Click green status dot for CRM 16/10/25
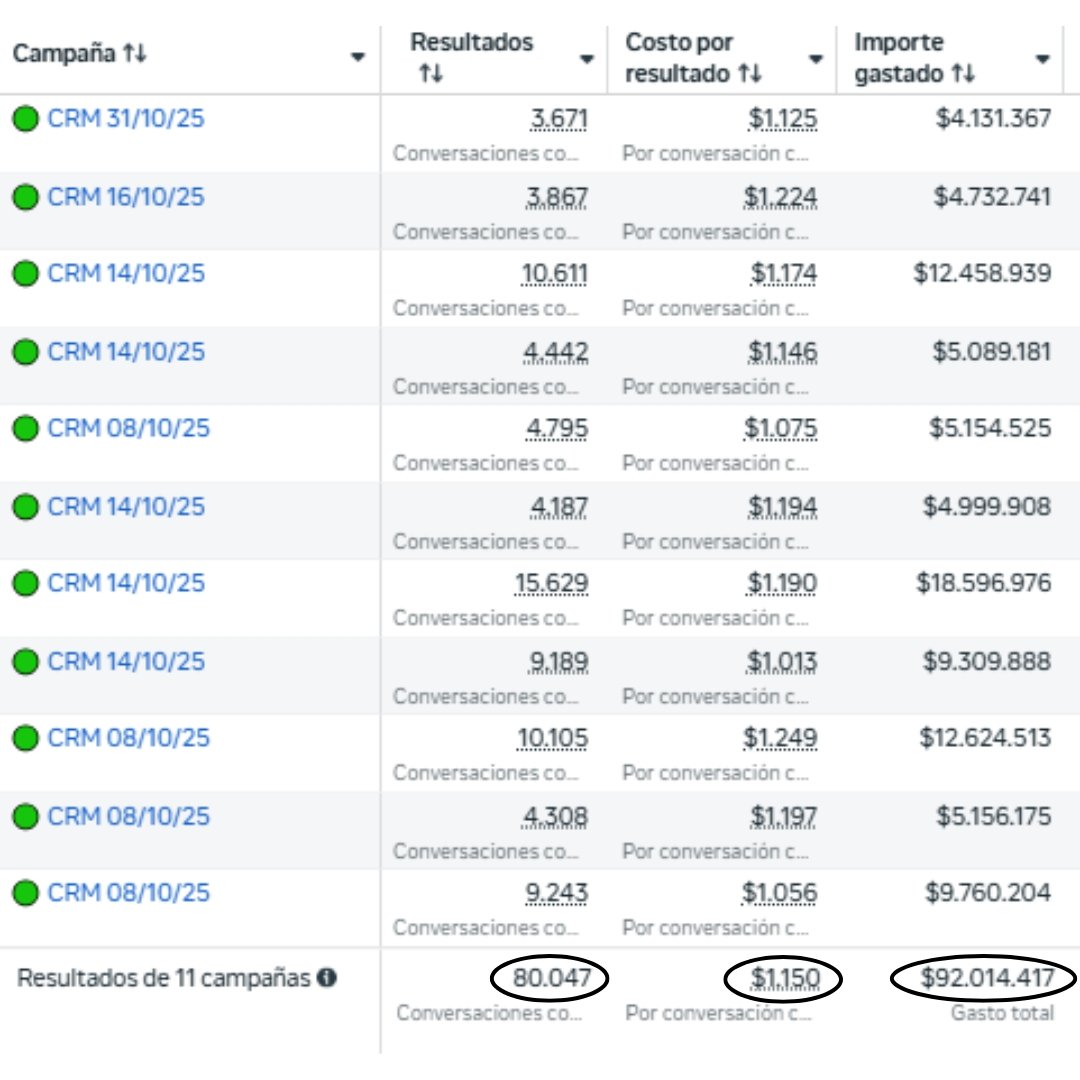The height and width of the screenshot is (1080, 1080). [x=25, y=197]
